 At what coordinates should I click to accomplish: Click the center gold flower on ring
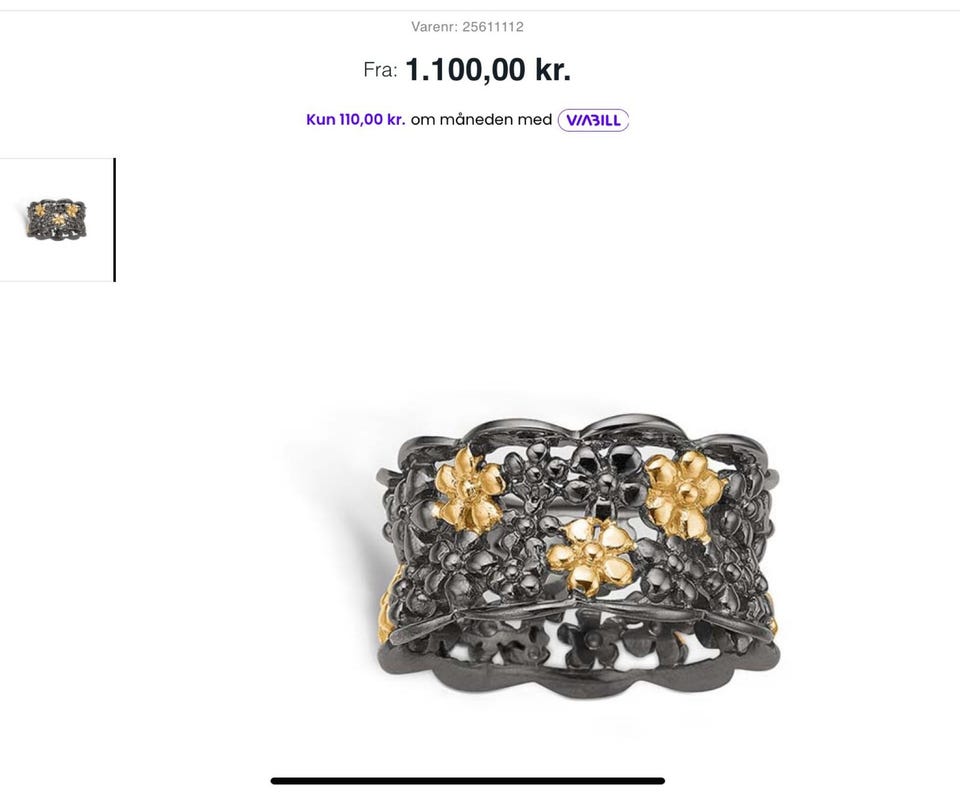(590, 555)
